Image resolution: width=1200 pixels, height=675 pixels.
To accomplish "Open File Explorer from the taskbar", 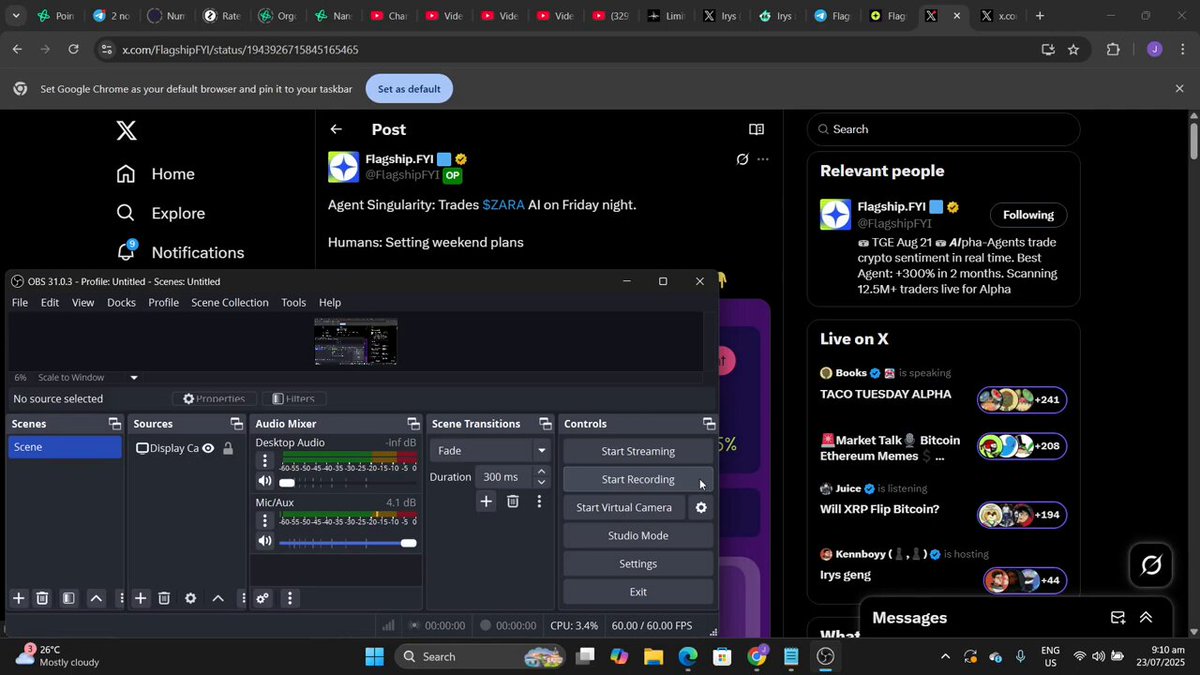I will [x=653, y=657].
